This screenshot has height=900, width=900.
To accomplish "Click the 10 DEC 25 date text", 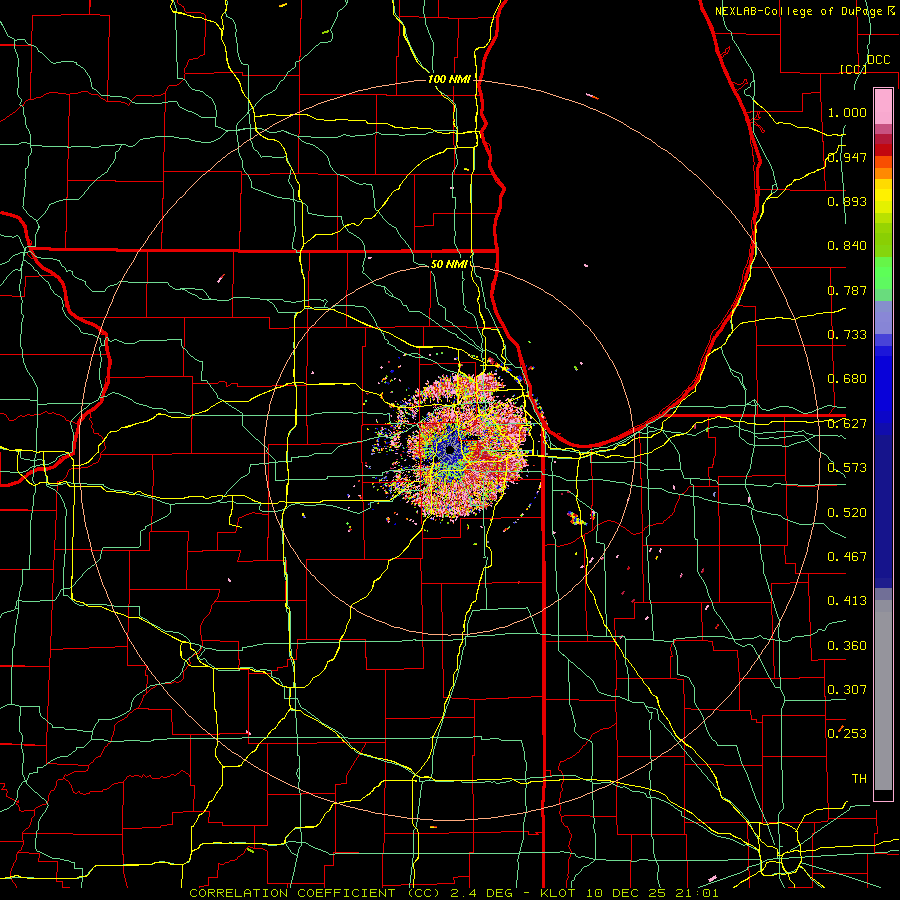I will coord(624,893).
